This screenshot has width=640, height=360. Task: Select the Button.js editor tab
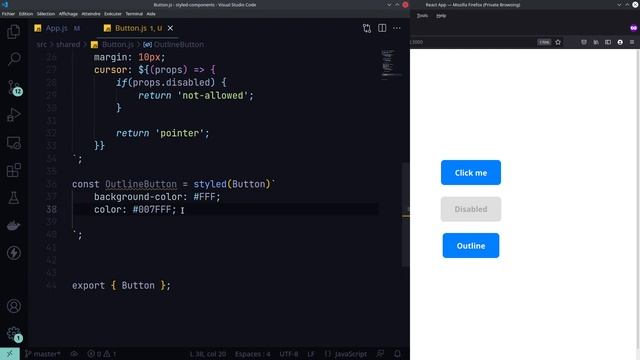tap(138, 28)
